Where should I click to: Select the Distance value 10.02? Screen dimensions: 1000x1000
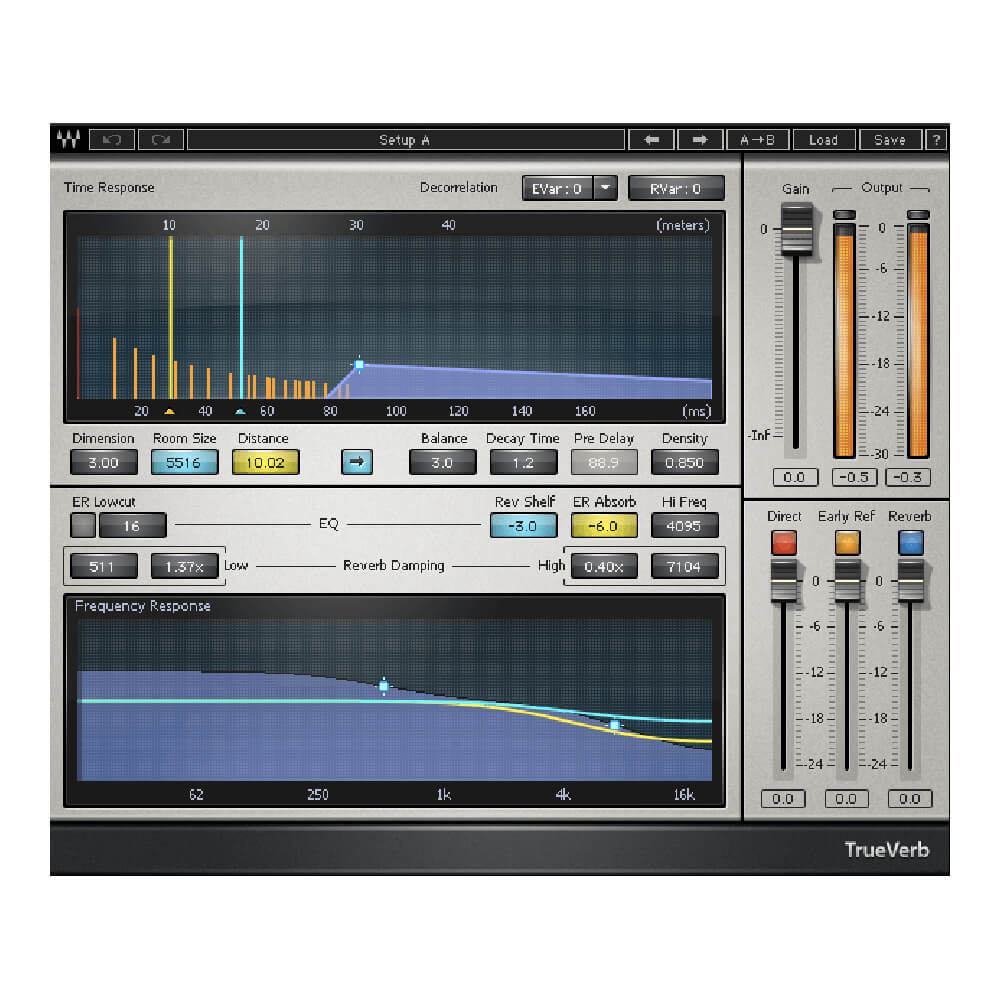click(265, 462)
